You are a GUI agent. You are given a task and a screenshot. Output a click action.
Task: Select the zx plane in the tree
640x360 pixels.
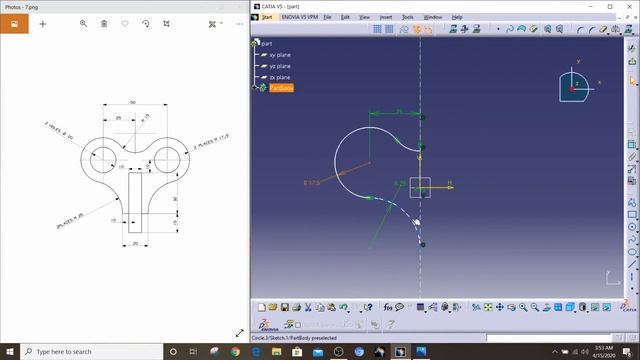280,77
